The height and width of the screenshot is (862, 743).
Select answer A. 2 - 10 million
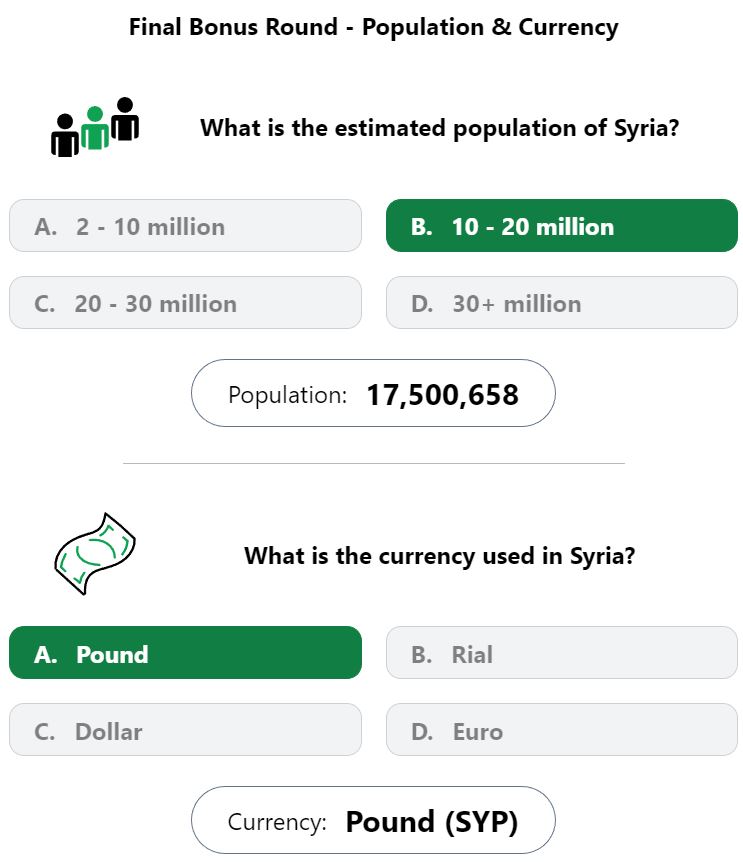click(185, 226)
